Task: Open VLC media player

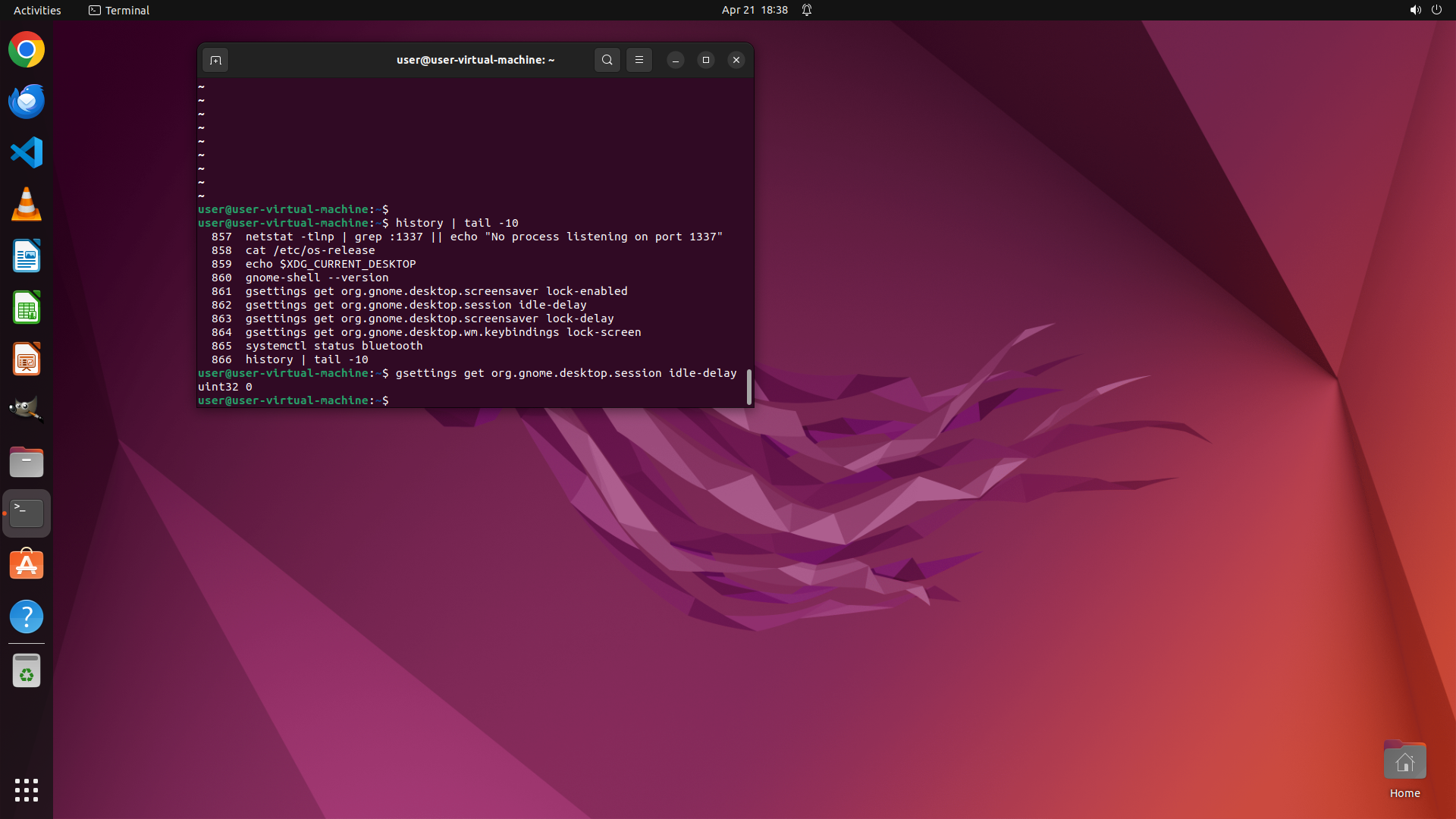Action: [27, 204]
